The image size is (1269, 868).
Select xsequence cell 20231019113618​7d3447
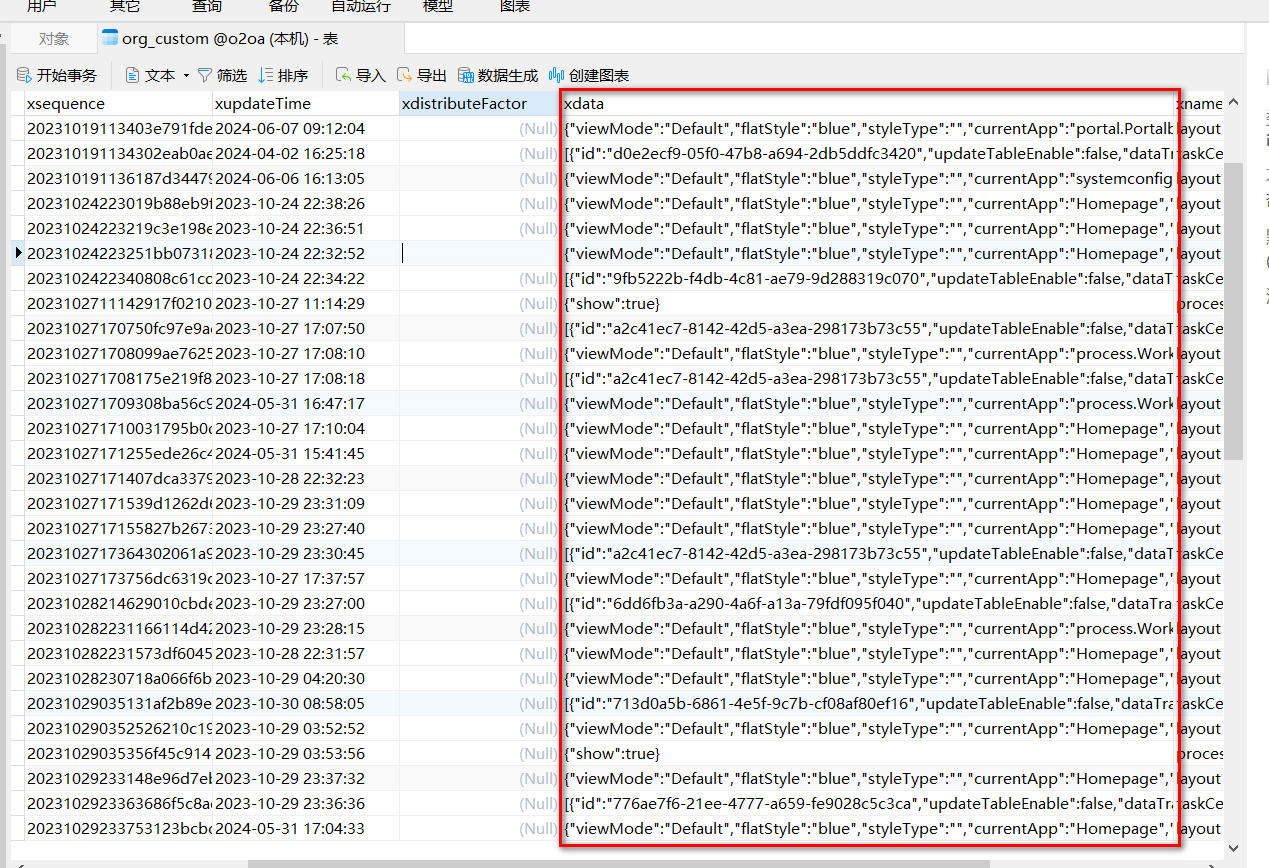pyautogui.click(x=118, y=178)
